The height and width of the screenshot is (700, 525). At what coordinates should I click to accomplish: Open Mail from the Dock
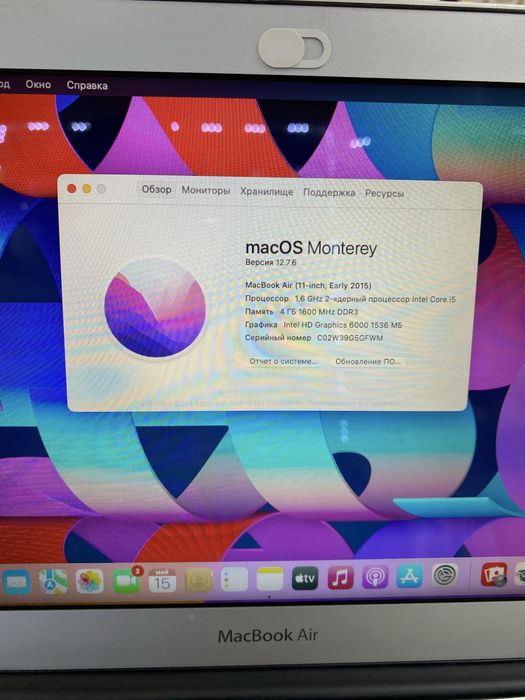point(15,582)
